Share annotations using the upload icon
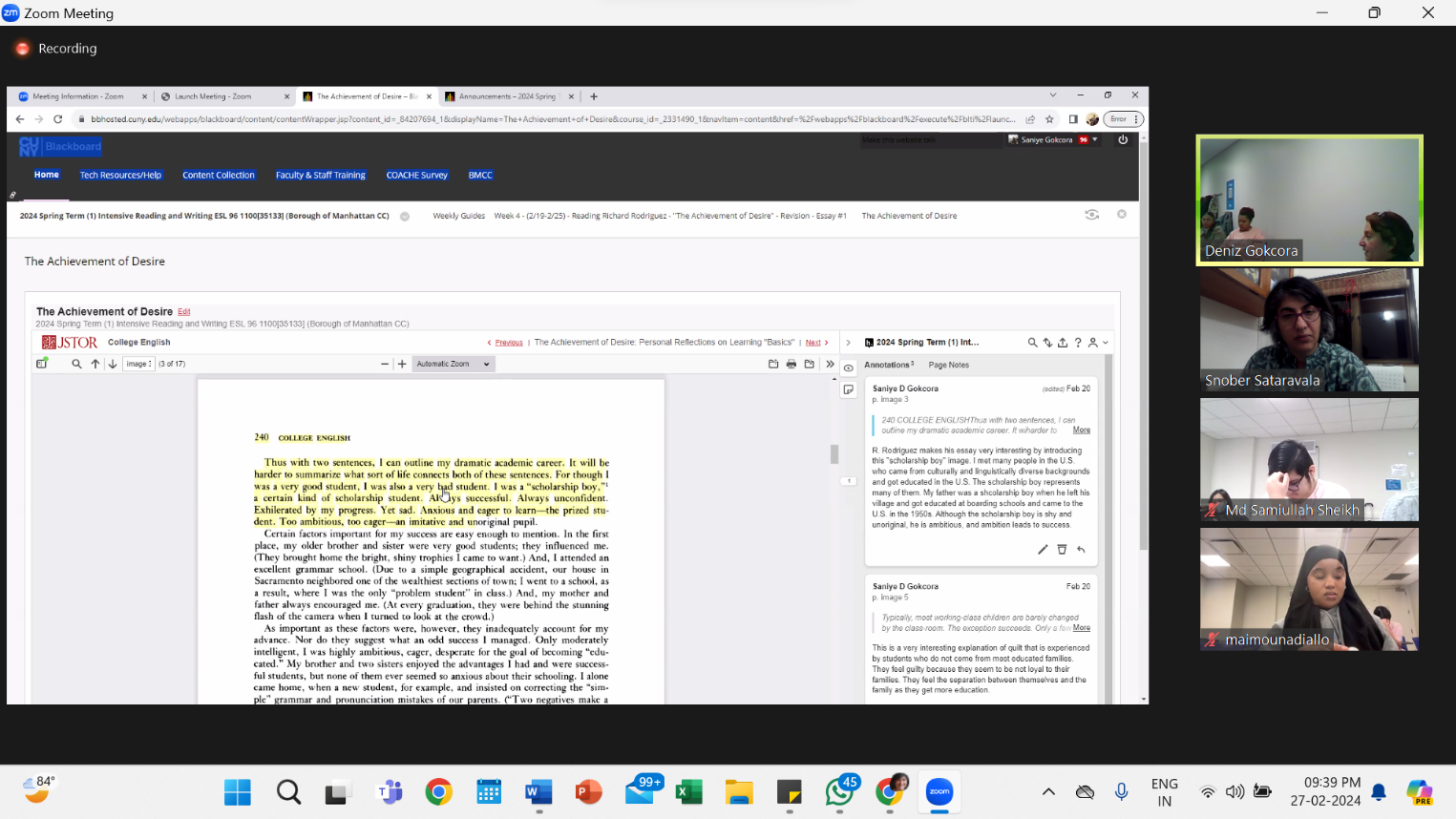 click(x=1063, y=343)
